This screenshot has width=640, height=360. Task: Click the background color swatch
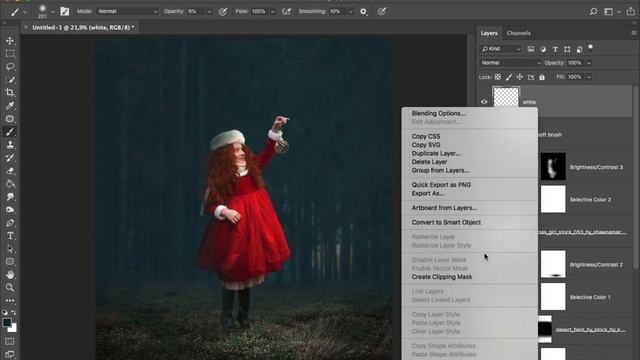[x=13, y=328]
